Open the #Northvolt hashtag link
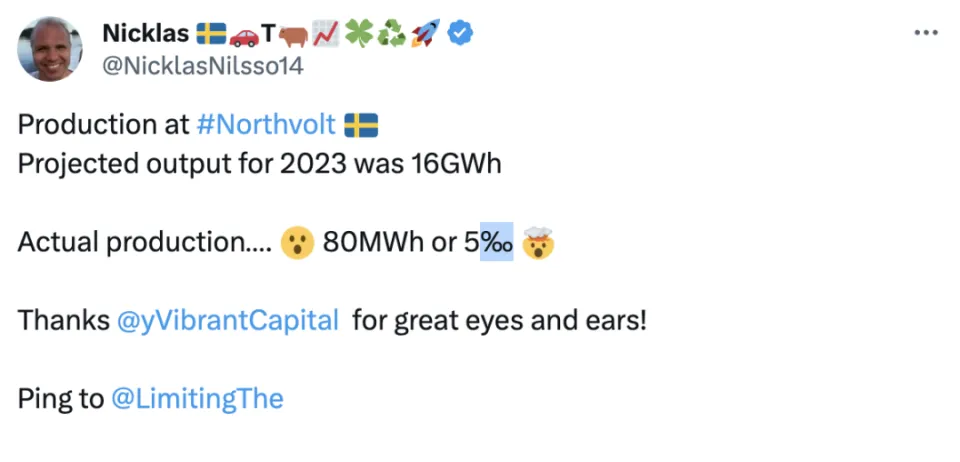 coord(265,125)
